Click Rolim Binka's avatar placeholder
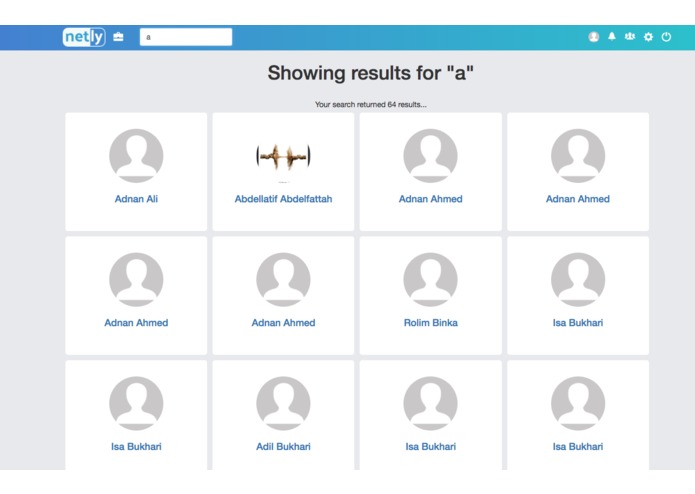 click(430, 280)
